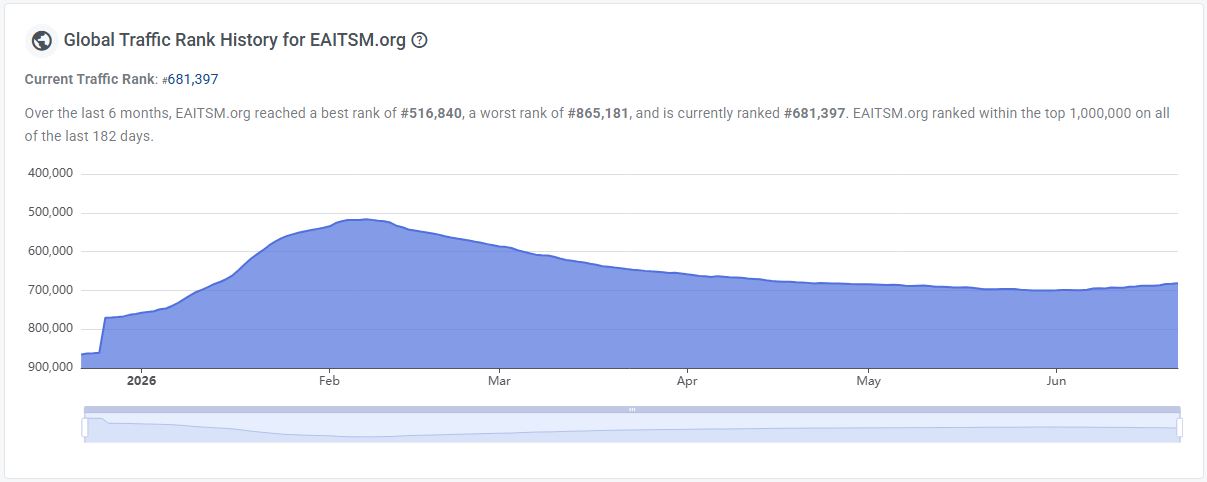The width and height of the screenshot is (1207, 482).
Task: Open the current traffic rank #681,397 link
Action: (x=190, y=79)
